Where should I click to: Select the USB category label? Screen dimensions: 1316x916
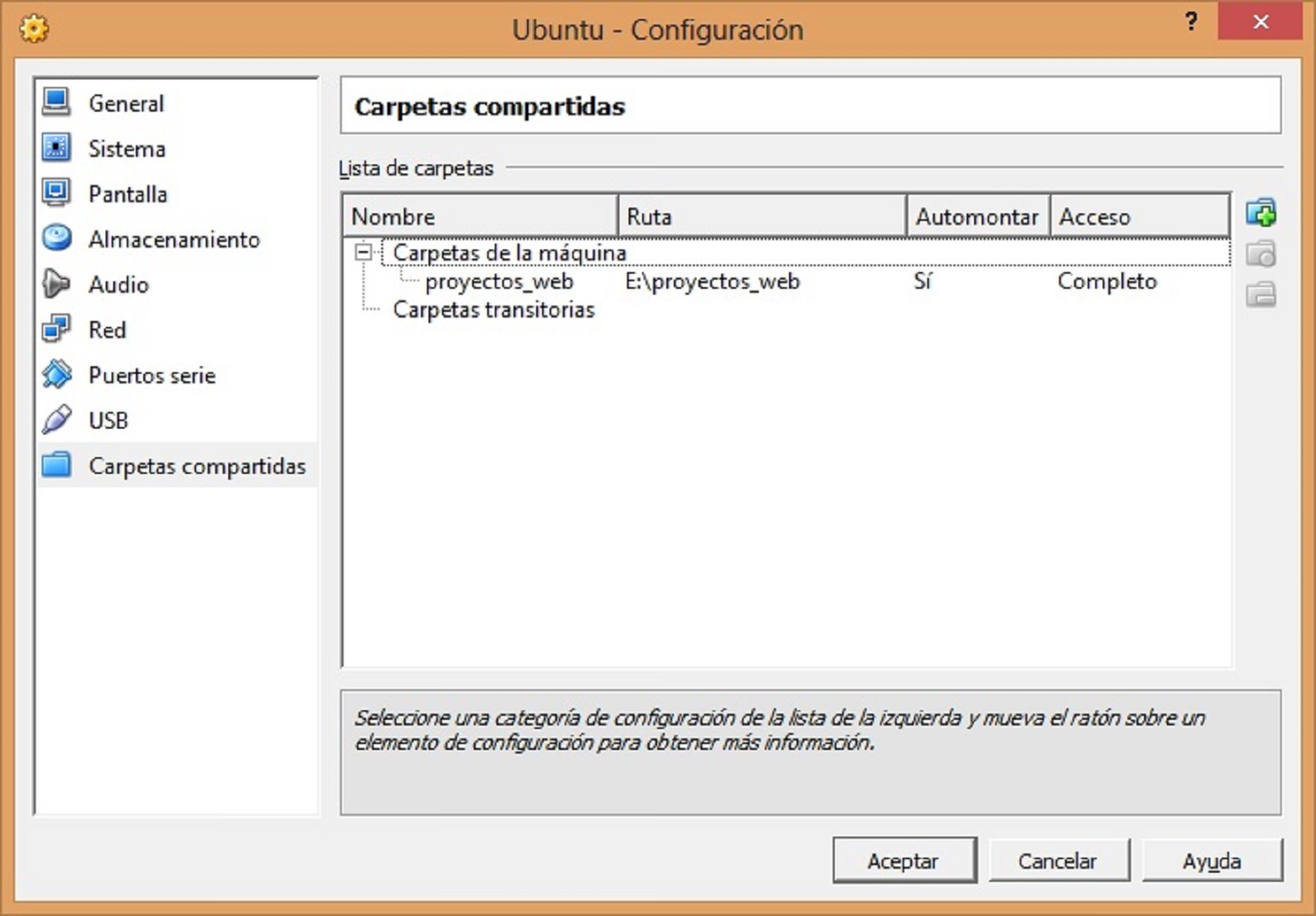tap(108, 420)
